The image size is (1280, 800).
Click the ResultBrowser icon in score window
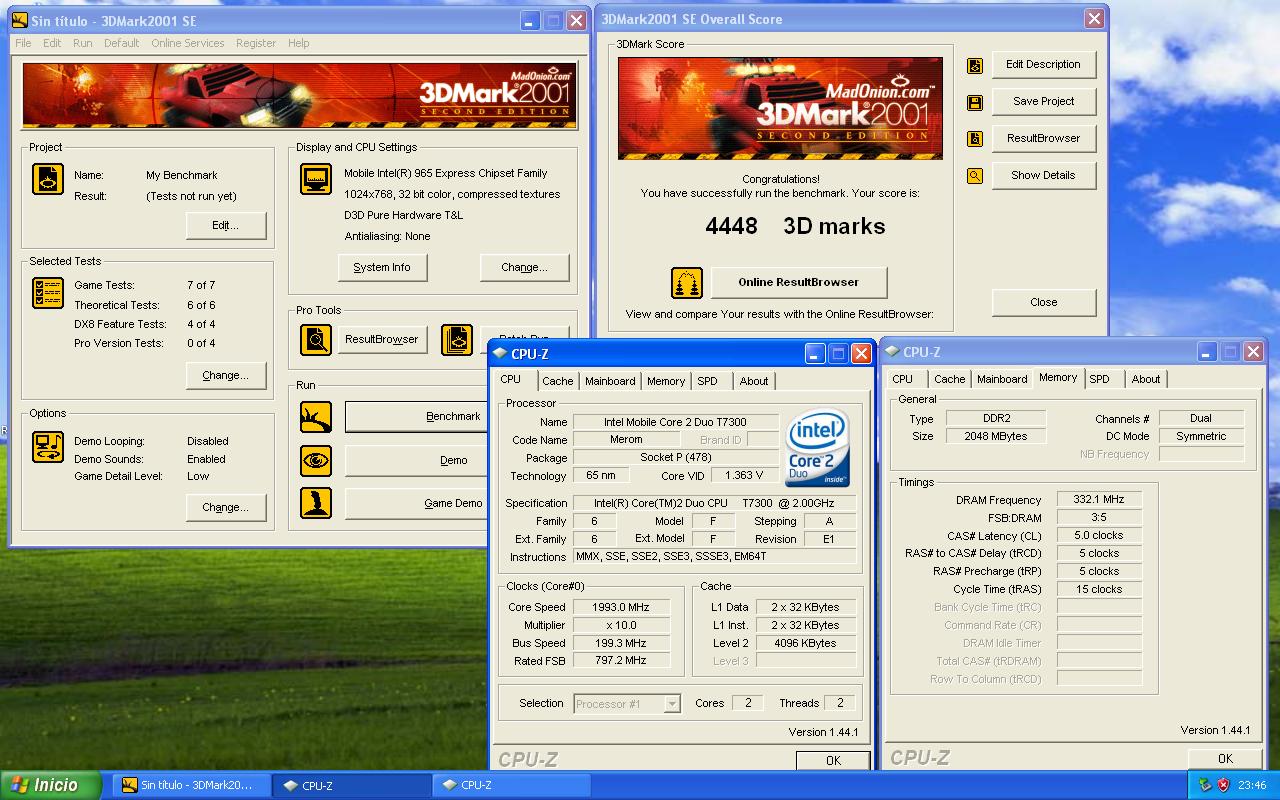[975, 139]
